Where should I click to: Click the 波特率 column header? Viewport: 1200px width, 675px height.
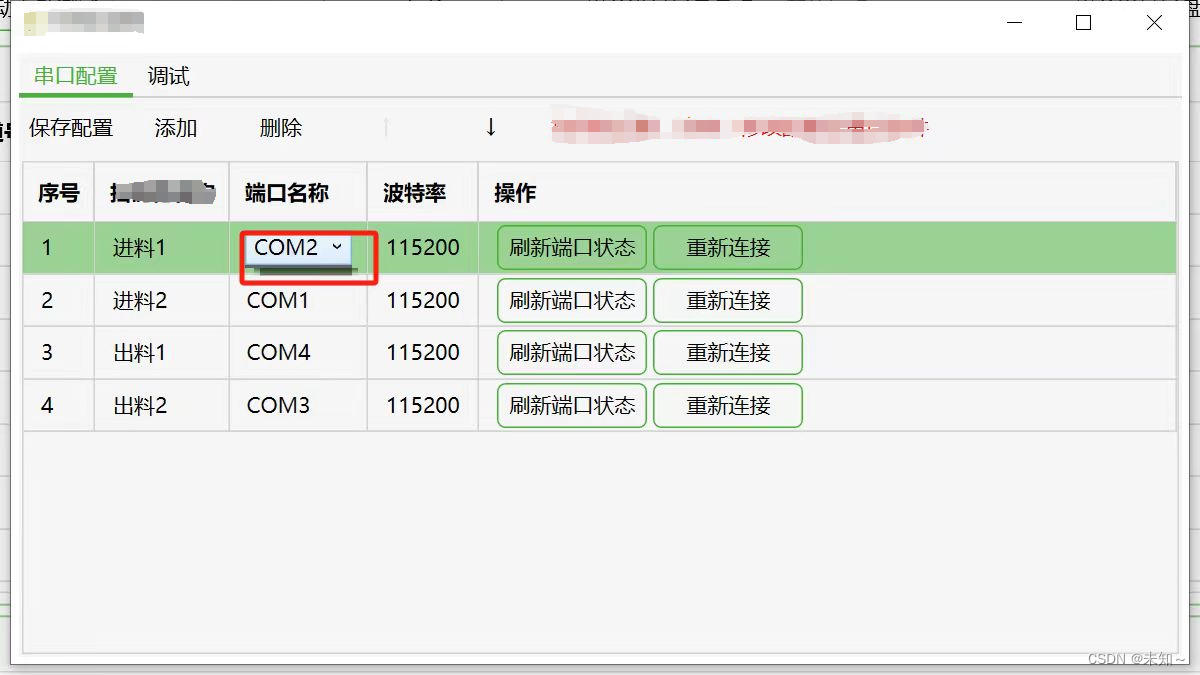click(422, 192)
